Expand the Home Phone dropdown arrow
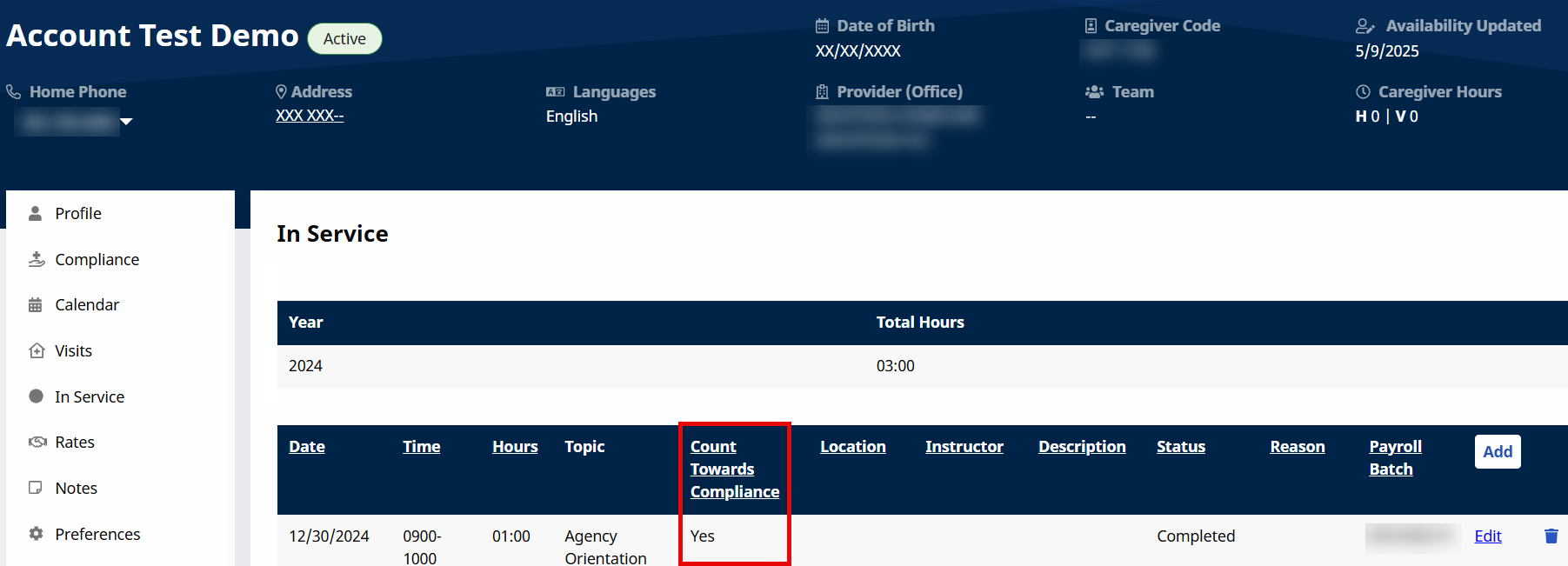The image size is (1568, 566). point(127,122)
